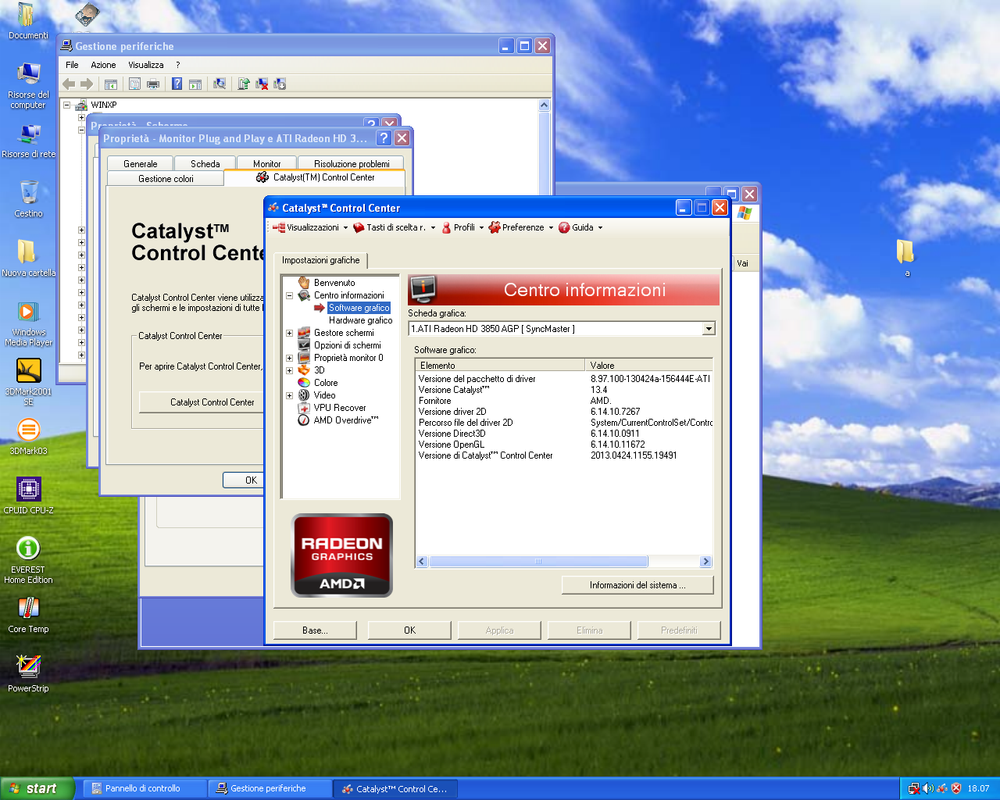The image size is (1000, 800).
Task: Select the Benvenuto hand icon in Catalyst tree
Action: 304,283
